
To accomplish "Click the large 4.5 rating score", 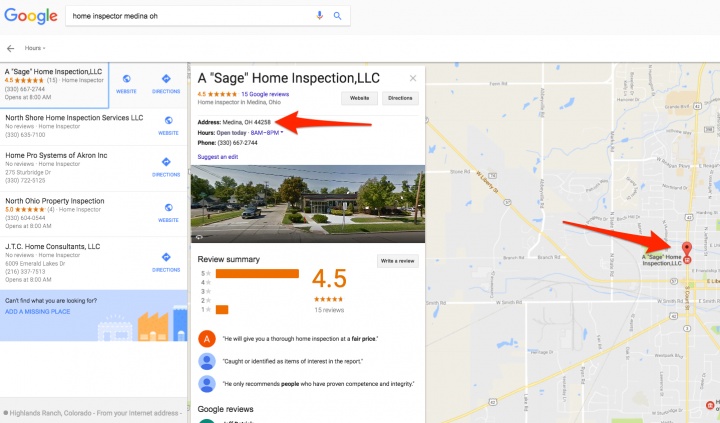I will [329, 278].
